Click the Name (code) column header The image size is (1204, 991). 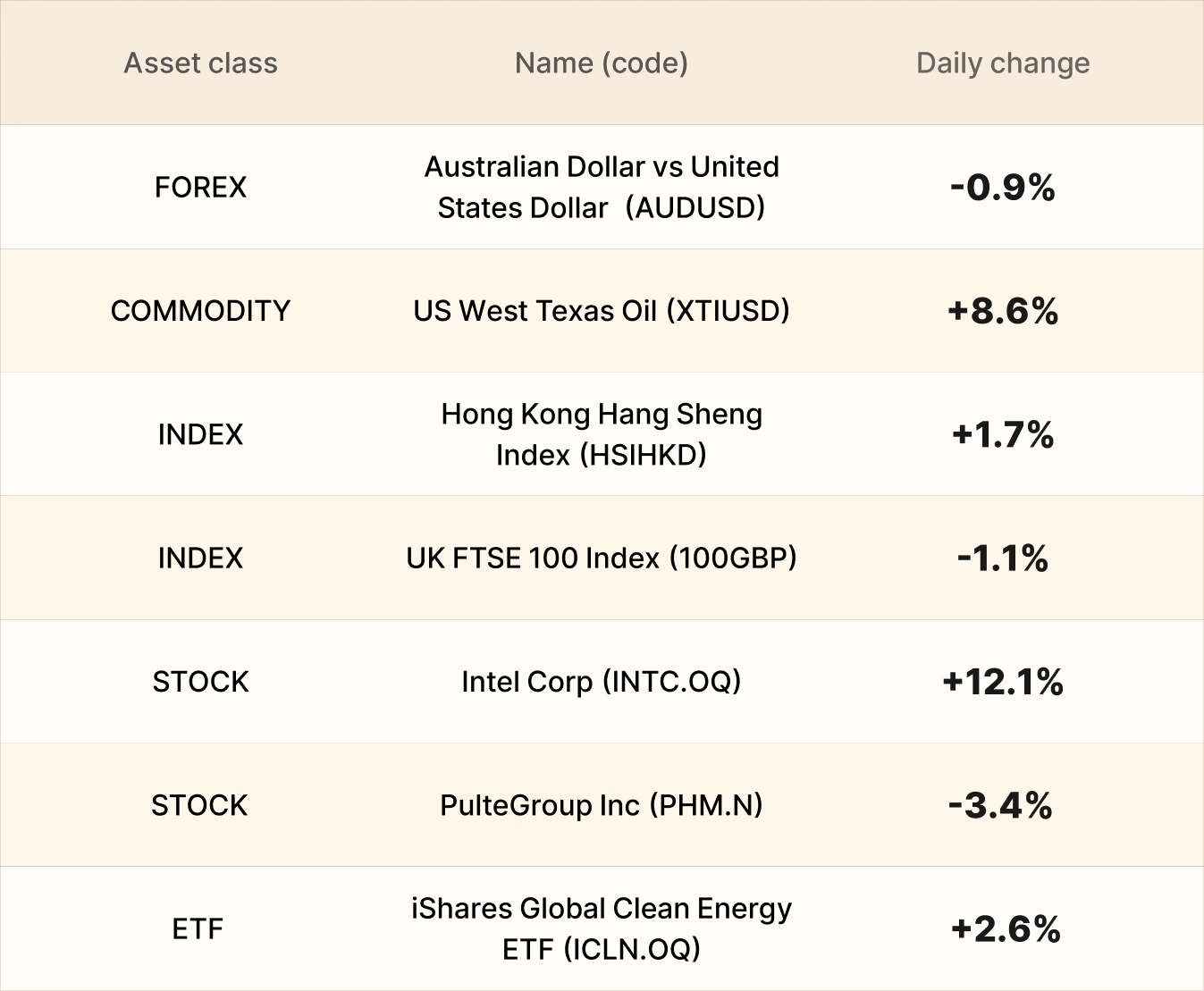pyautogui.click(x=602, y=63)
